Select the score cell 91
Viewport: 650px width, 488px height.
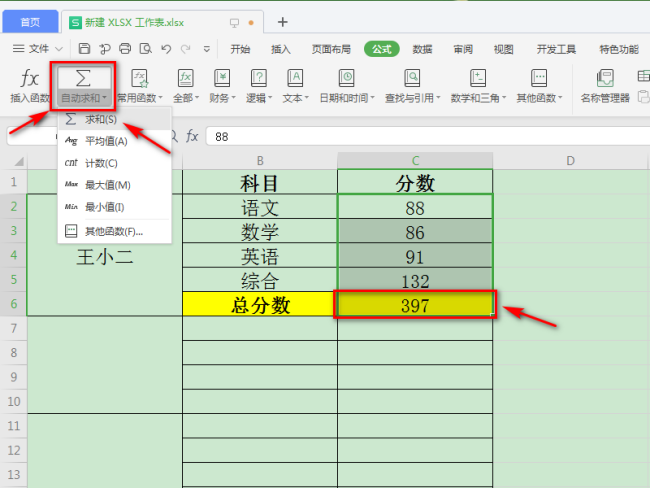click(415, 256)
